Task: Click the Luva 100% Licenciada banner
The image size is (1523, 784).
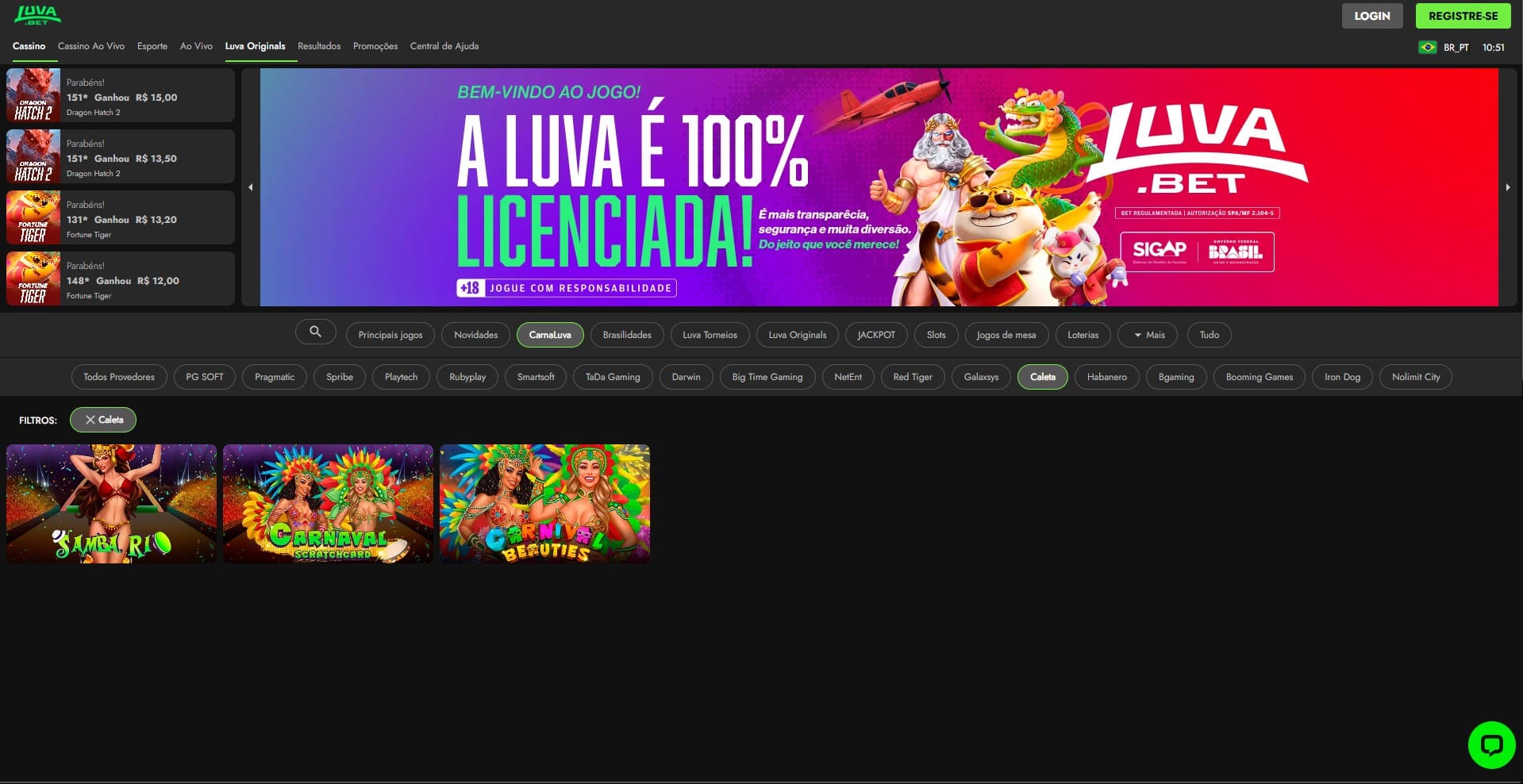Action: point(879,187)
